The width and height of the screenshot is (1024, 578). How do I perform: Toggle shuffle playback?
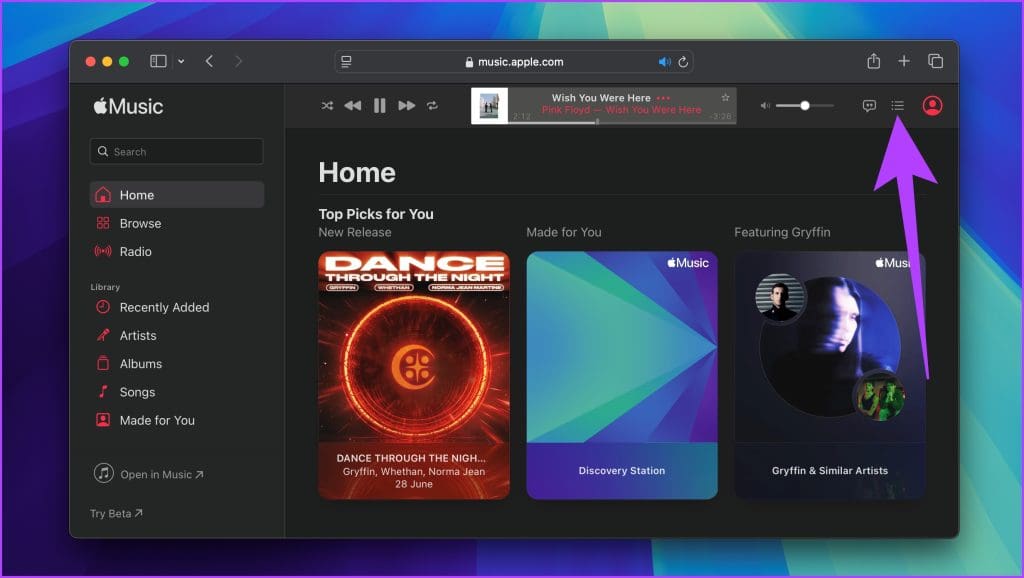tap(327, 105)
